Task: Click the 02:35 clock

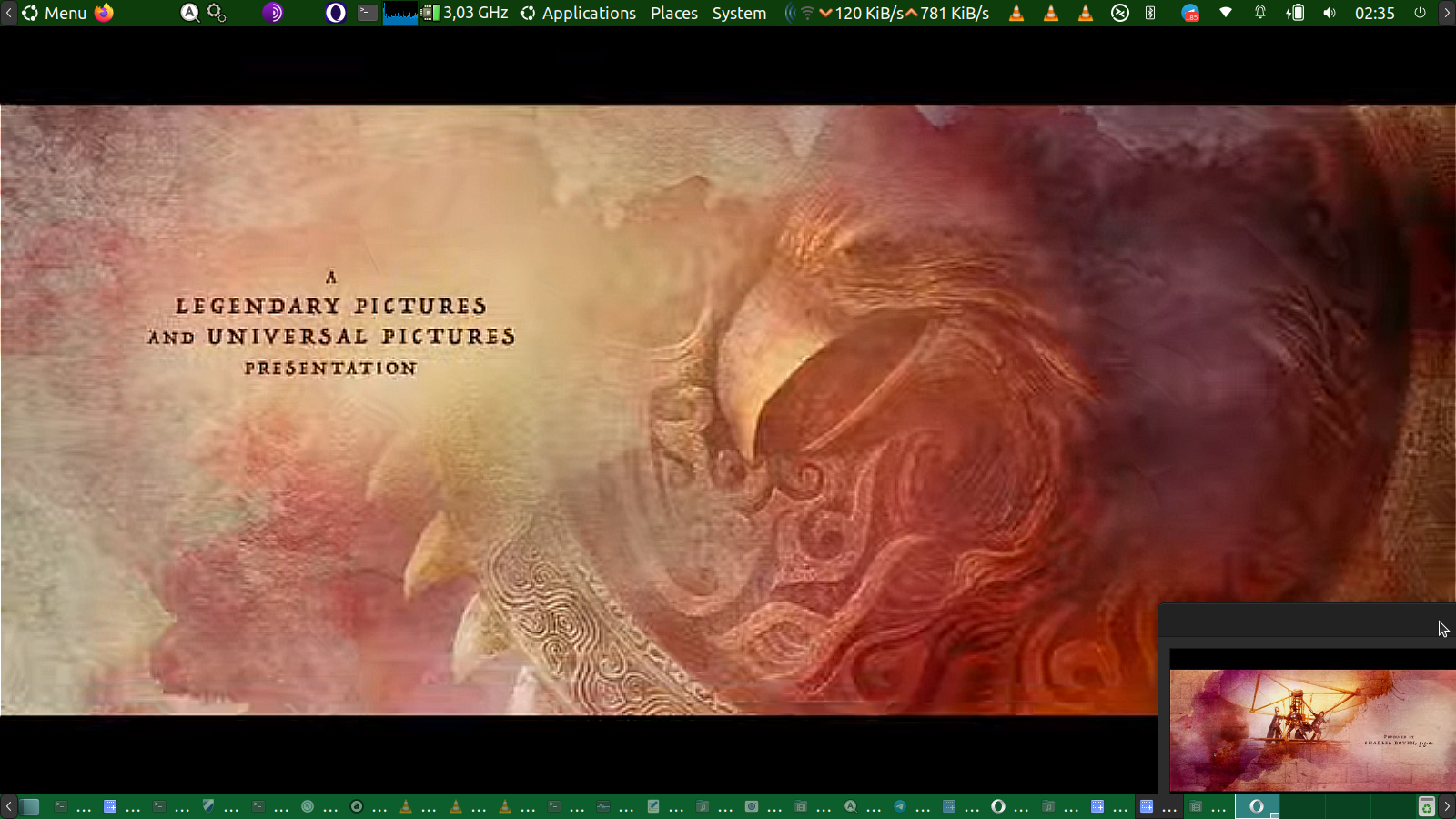Action: [x=1374, y=13]
